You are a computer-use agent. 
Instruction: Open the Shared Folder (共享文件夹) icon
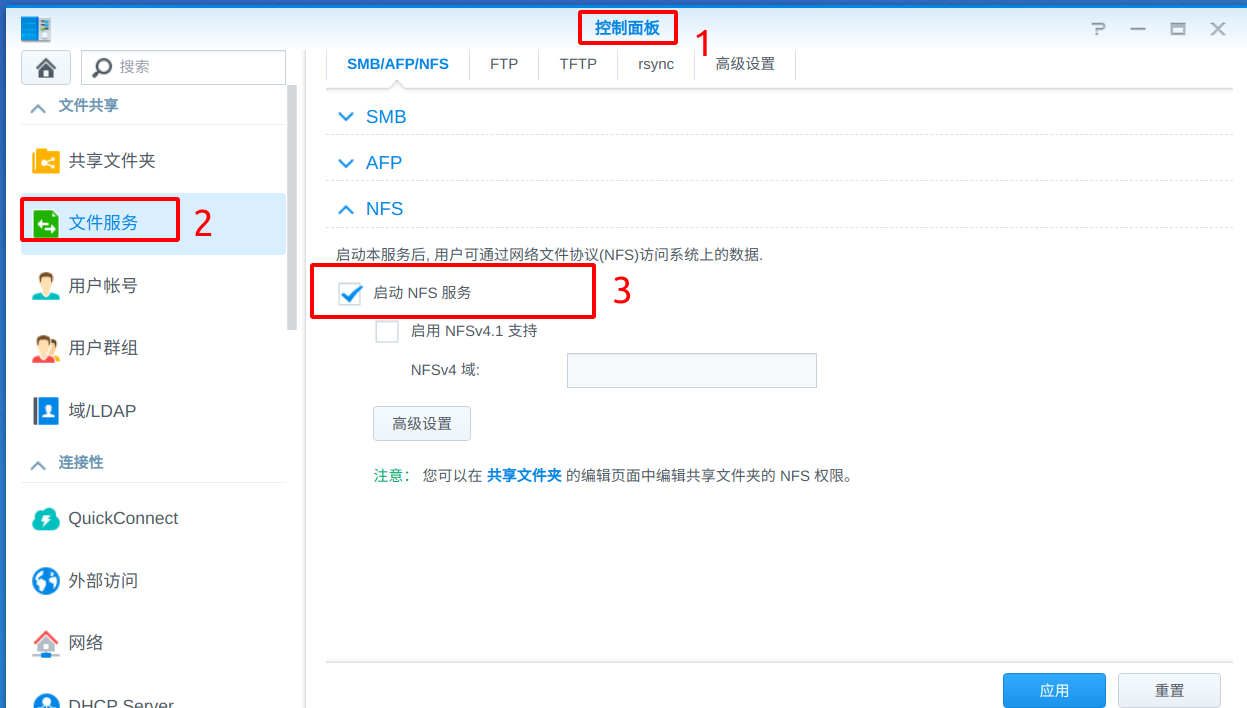(x=46, y=161)
